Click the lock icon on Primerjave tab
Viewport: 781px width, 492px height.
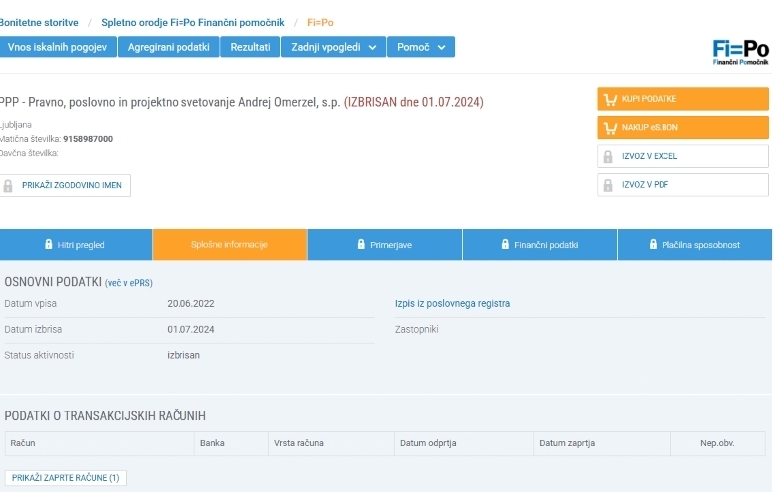pos(362,245)
